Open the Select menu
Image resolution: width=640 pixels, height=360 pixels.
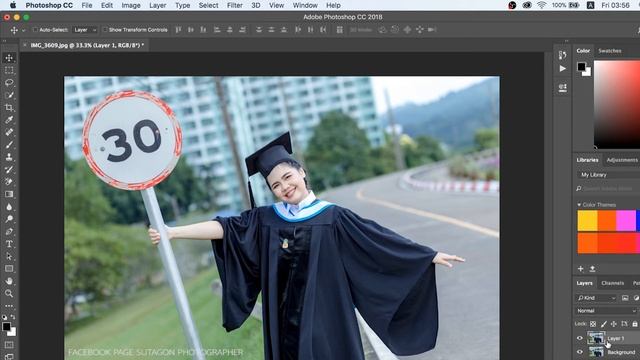208,5
